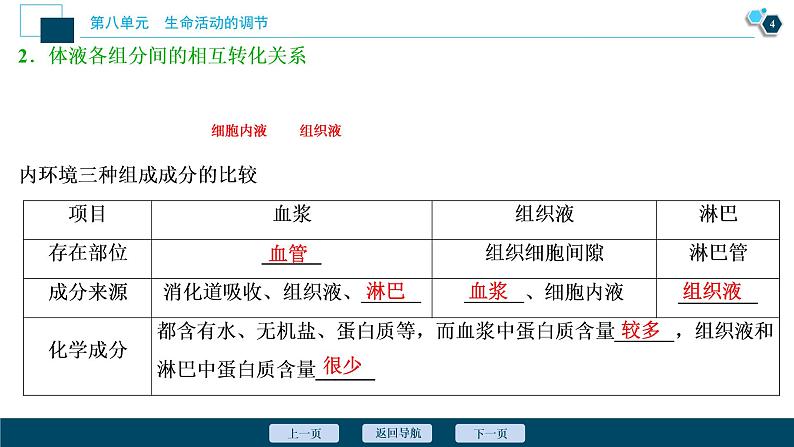Click the red label 组织液 above the table
Viewport: 794px width, 447px height.
point(320,131)
